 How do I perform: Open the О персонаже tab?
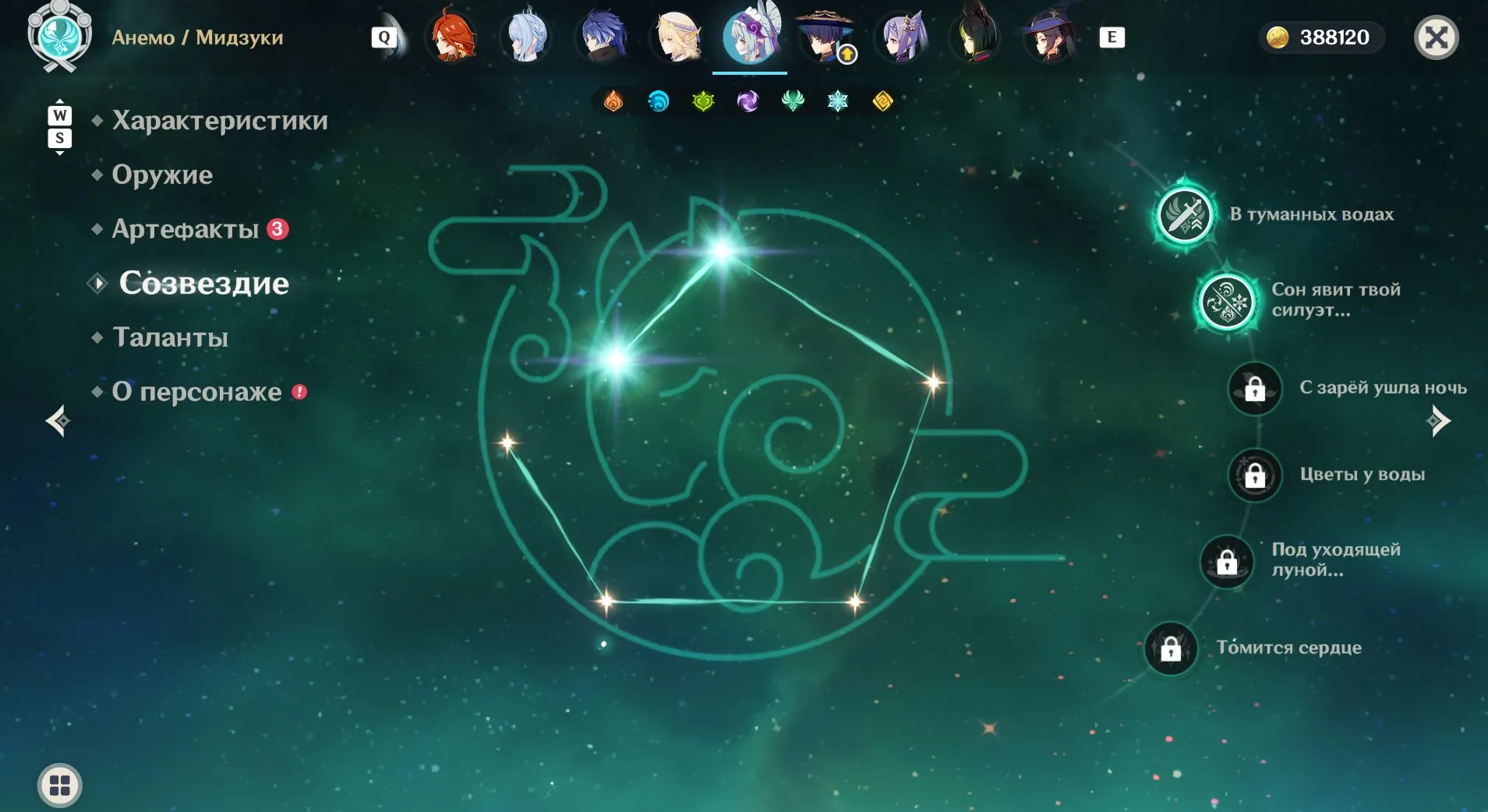coord(197,391)
